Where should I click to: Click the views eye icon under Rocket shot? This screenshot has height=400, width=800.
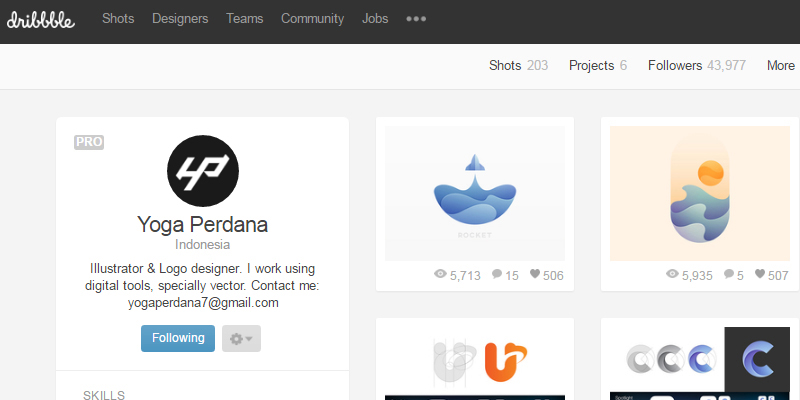coord(440,274)
